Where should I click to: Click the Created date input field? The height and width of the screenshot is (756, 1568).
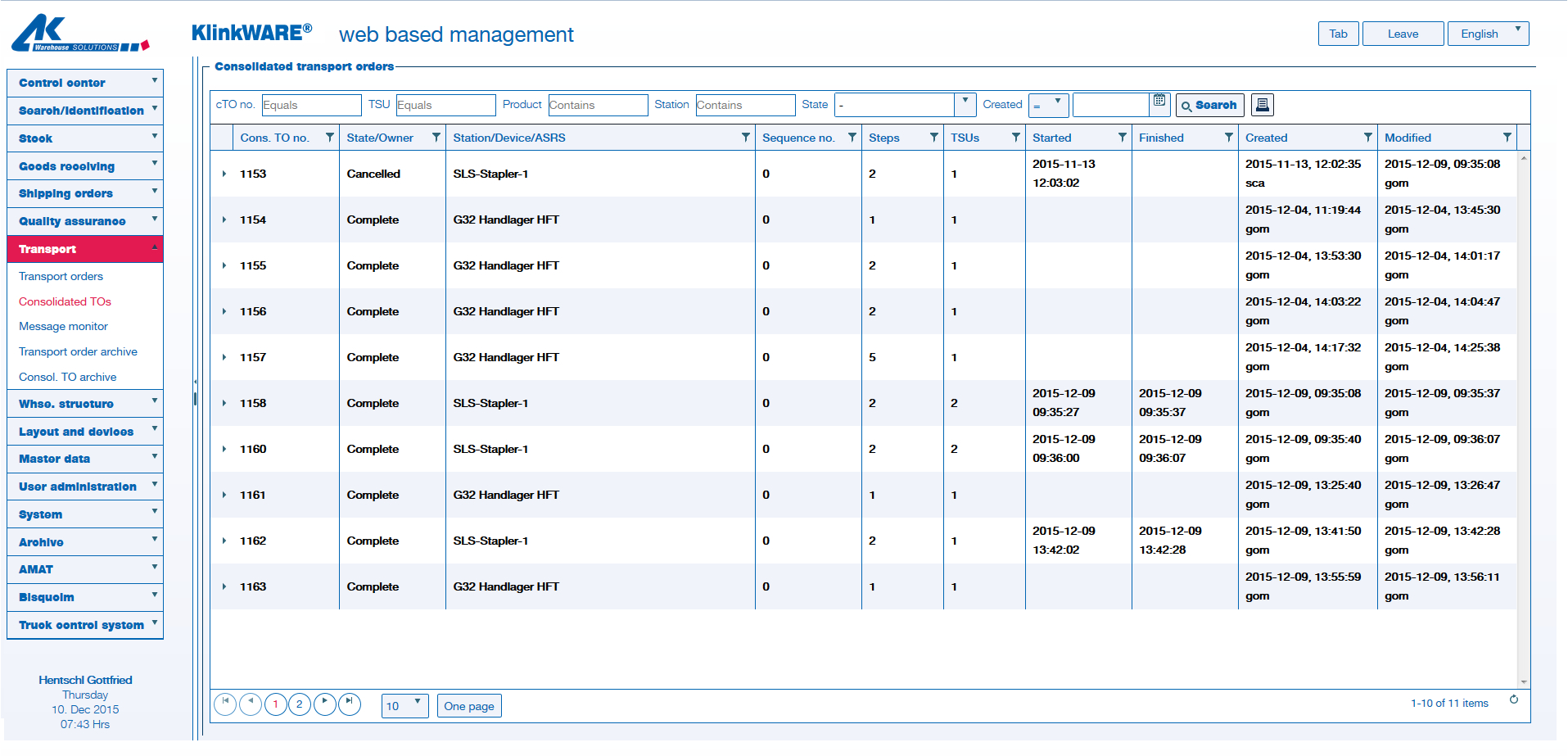tap(1111, 105)
